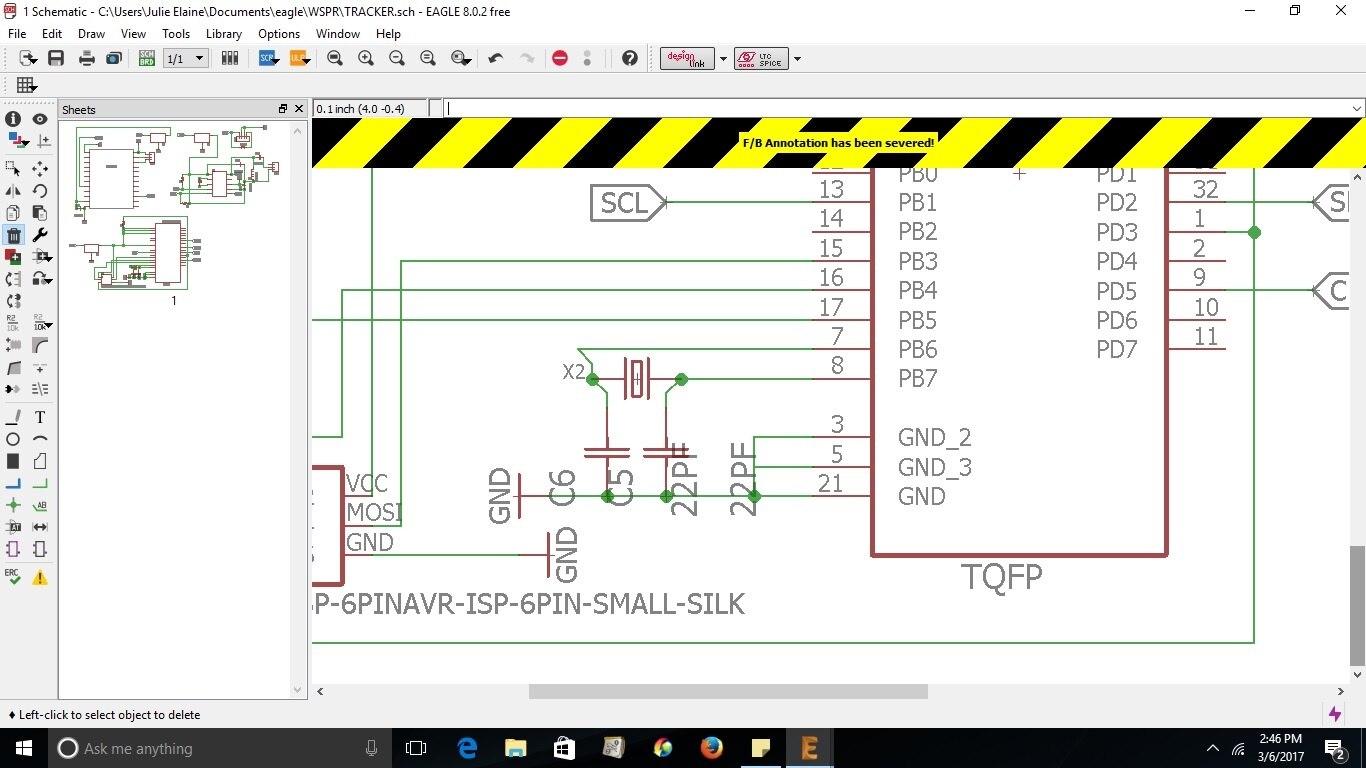Viewport: 1366px width, 768px height.
Task: Click the Print icon in toolbar
Action: (86, 59)
